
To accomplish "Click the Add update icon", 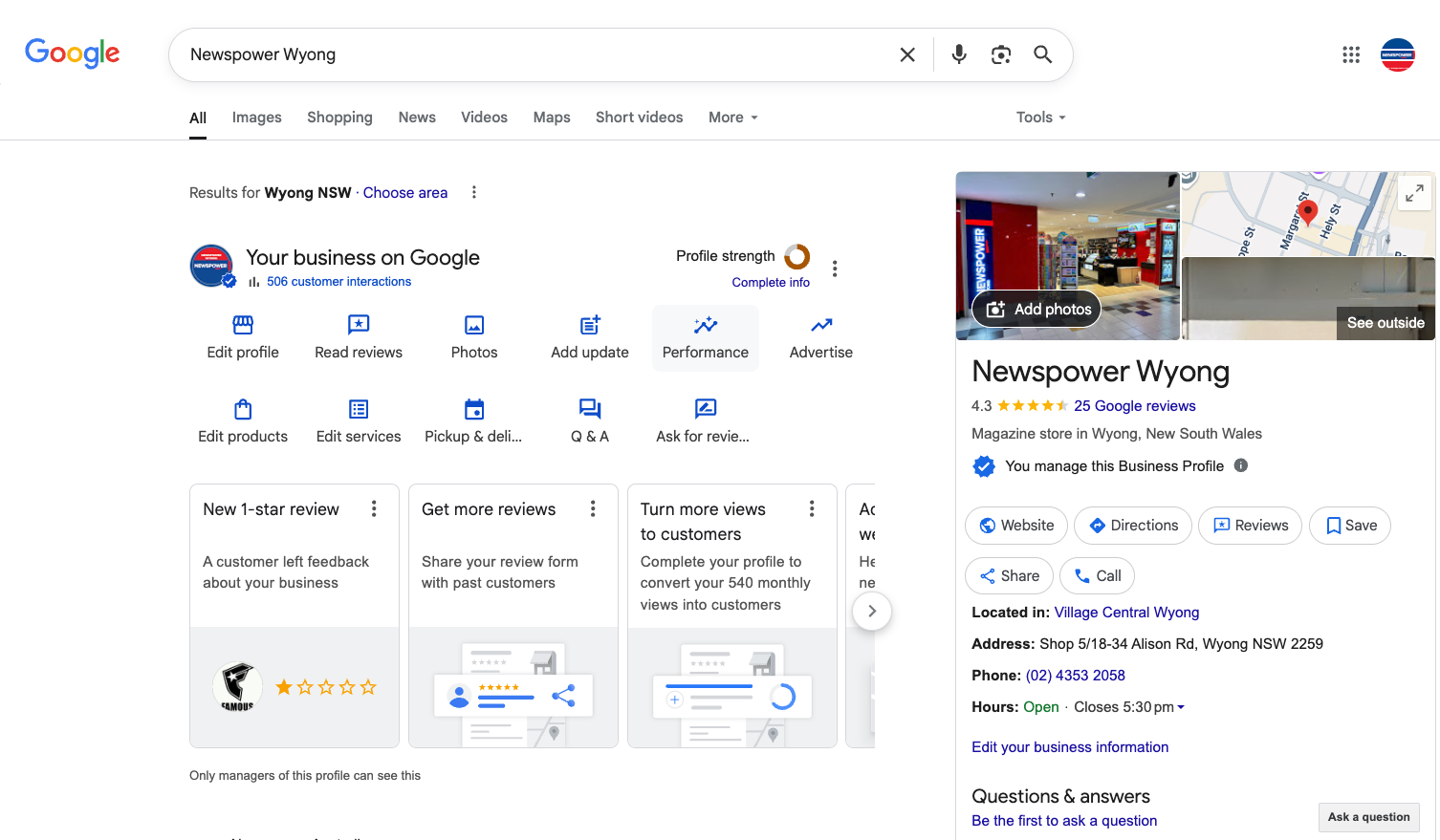I will 590,325.
